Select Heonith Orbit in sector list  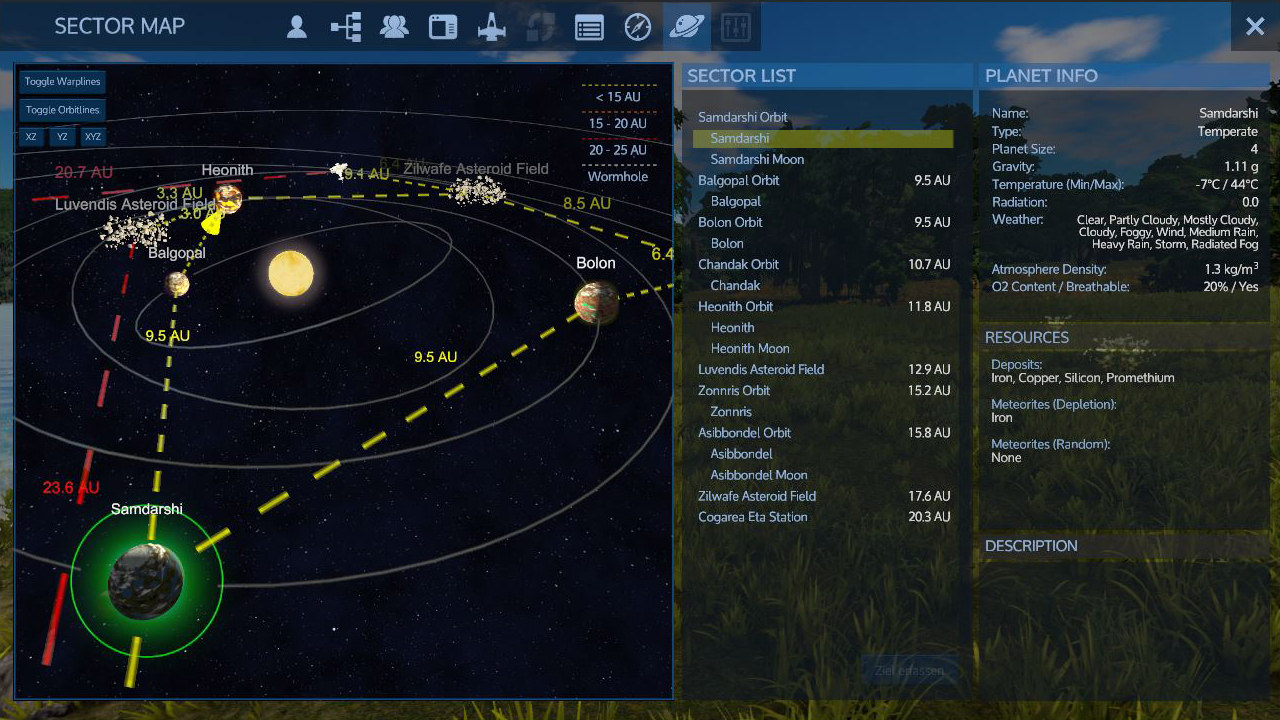736,306
